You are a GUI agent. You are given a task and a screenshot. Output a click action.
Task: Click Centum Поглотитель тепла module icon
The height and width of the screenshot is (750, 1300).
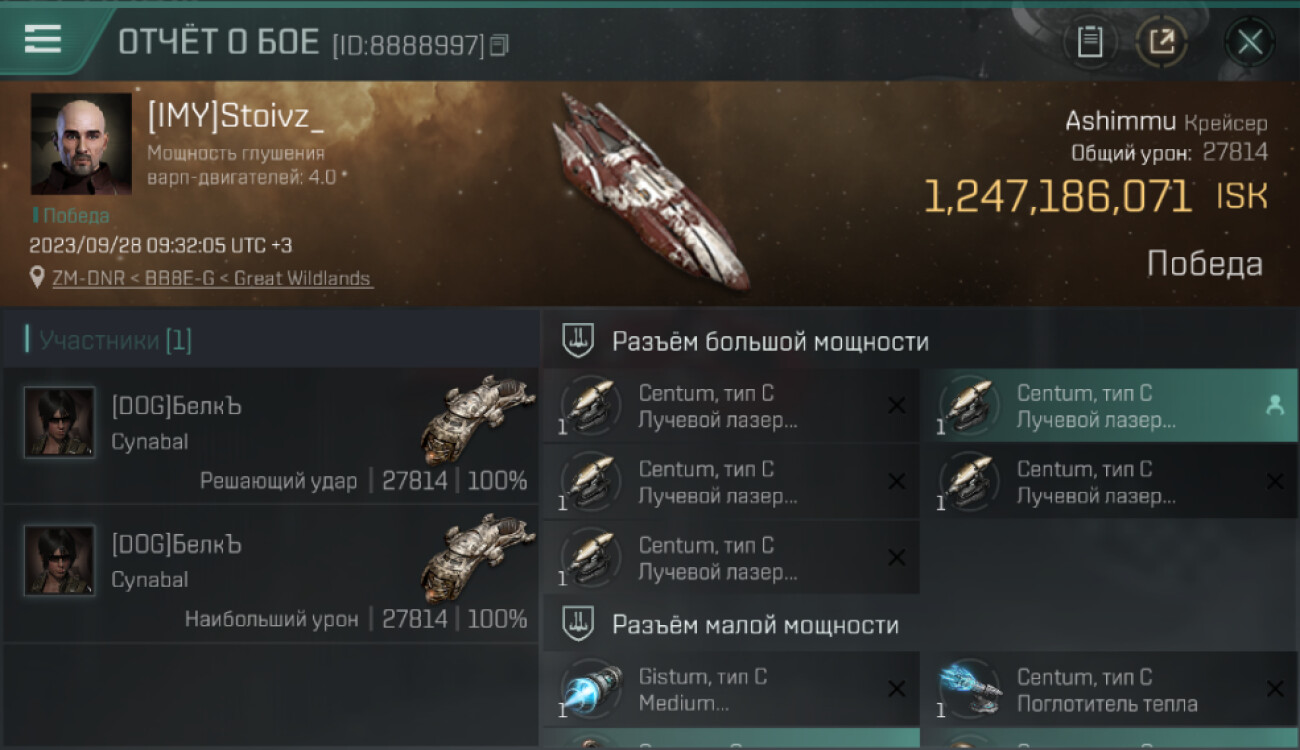(x=968, y=688)
